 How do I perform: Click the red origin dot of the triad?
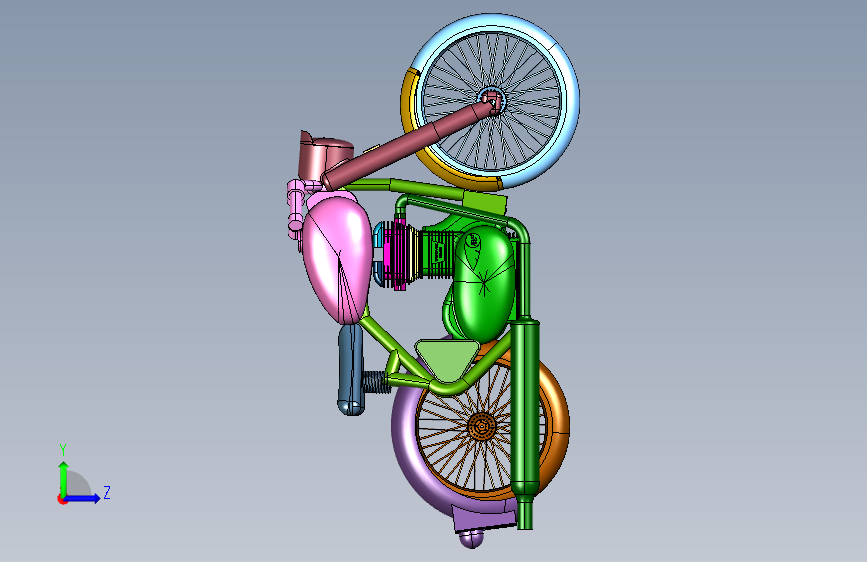62,499
